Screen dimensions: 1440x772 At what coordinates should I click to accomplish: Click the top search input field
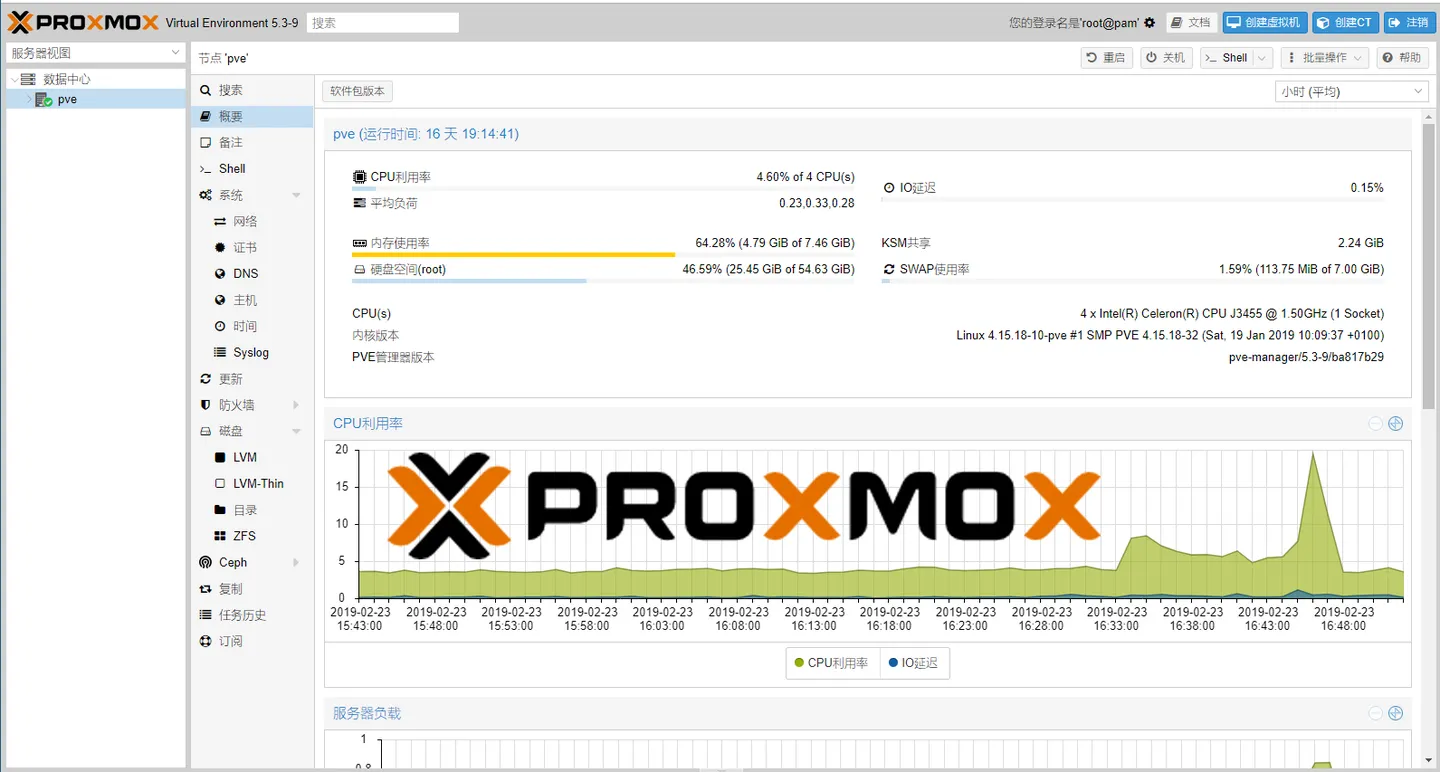click(x=383, y=23)
